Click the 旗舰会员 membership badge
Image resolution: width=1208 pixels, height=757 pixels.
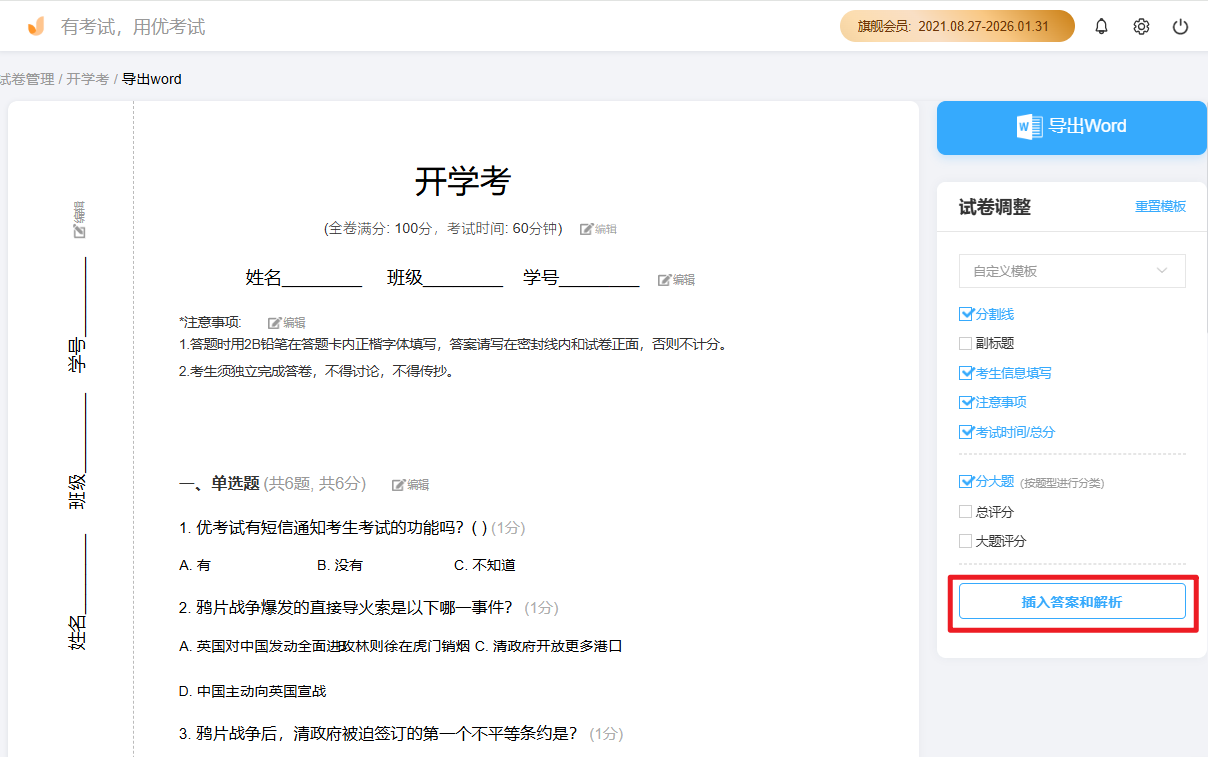956,26
